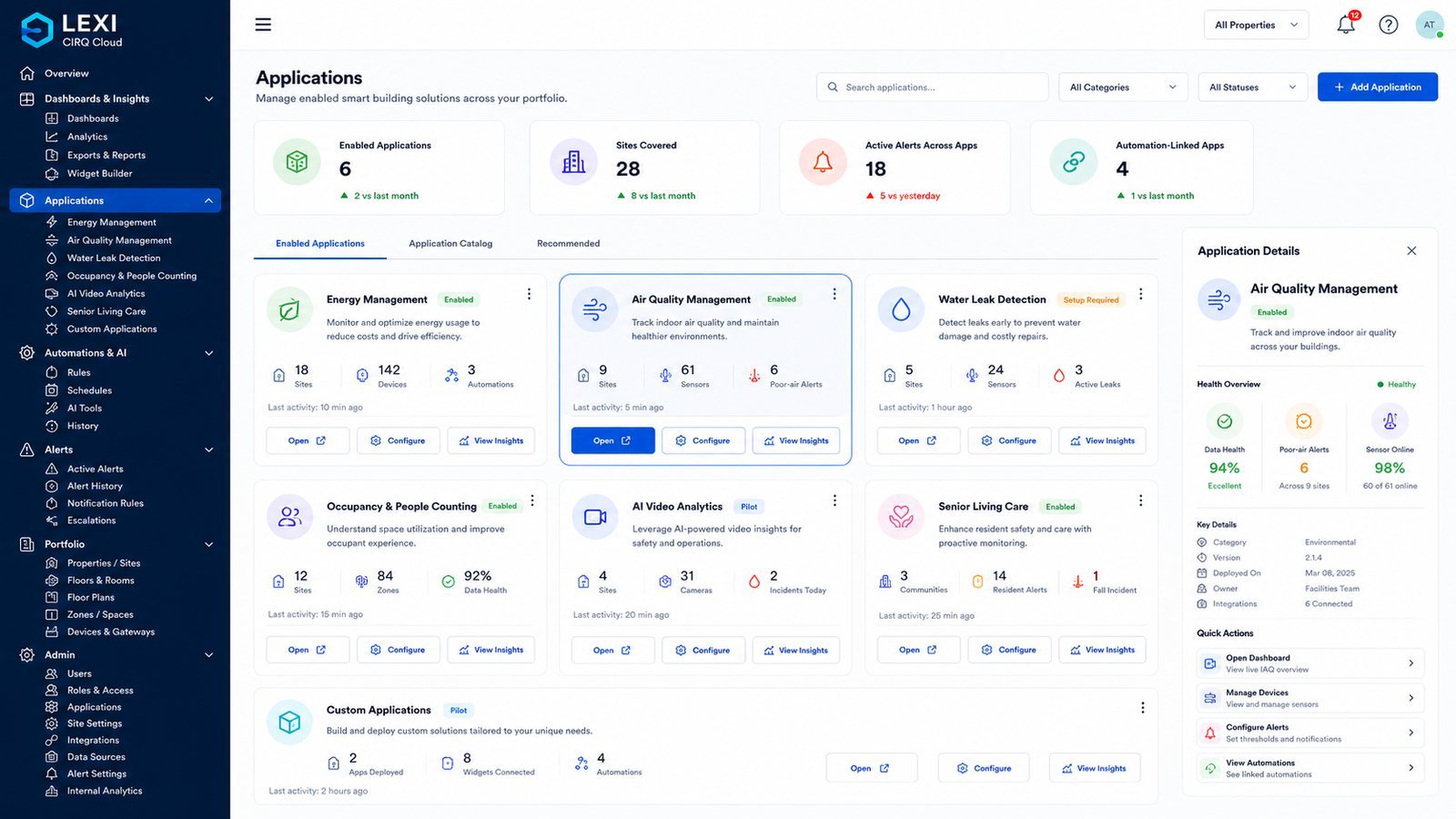Open the All Statuses filter dropdown

(x=1252, y=87)
